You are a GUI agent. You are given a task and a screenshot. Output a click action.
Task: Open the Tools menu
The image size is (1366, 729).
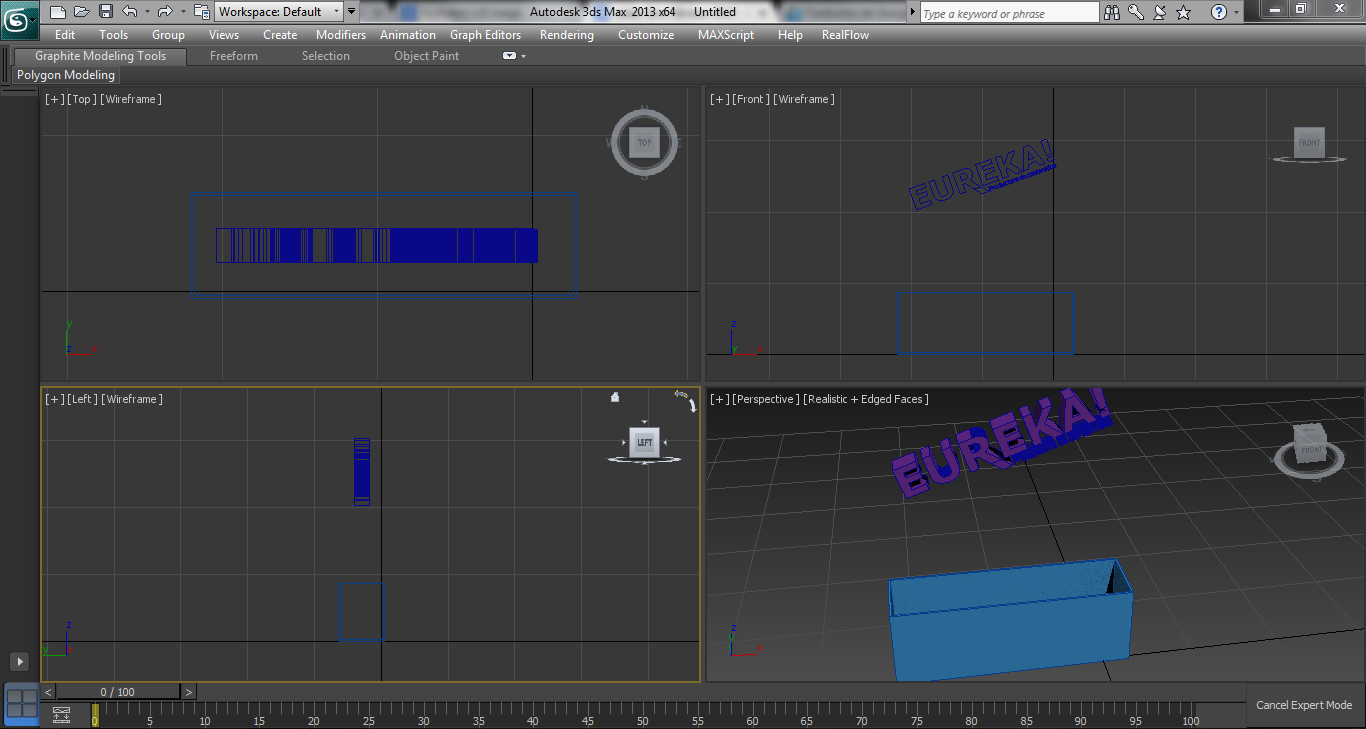[x=114, y=35]
